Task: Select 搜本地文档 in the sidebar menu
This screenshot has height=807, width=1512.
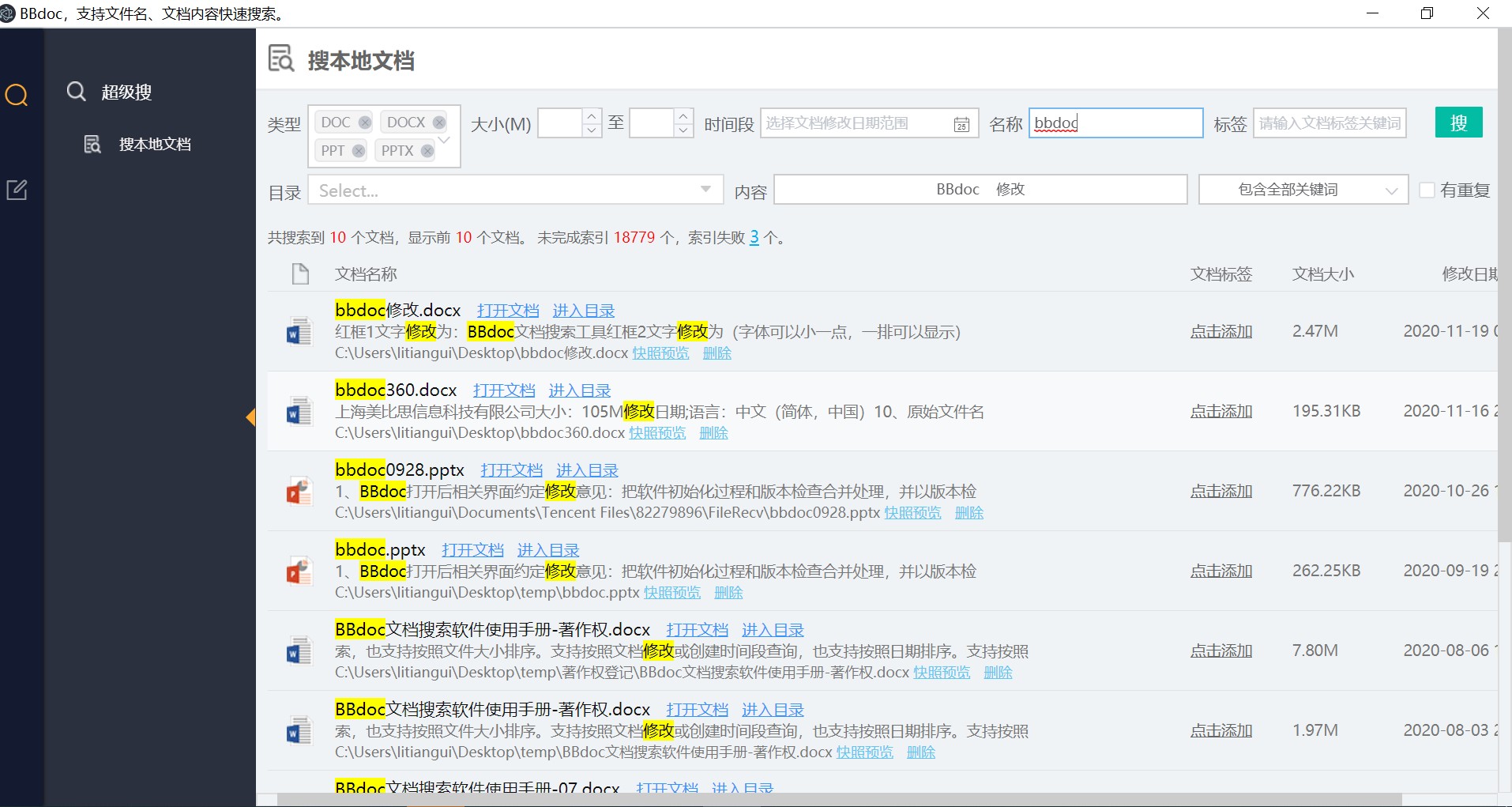Action: click(x=154, y=145)
